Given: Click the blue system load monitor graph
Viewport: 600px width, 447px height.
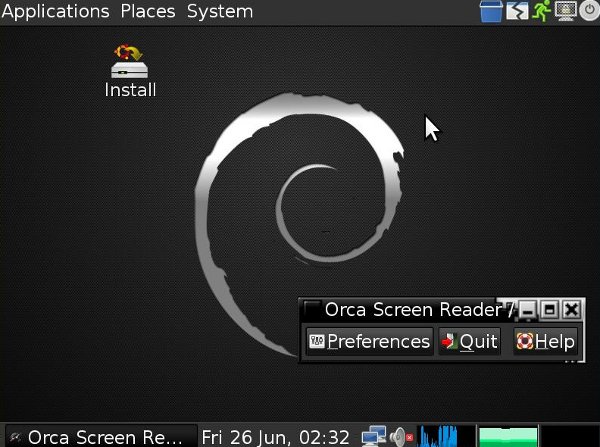Looking at the screenshot, I should click(446, 436).
